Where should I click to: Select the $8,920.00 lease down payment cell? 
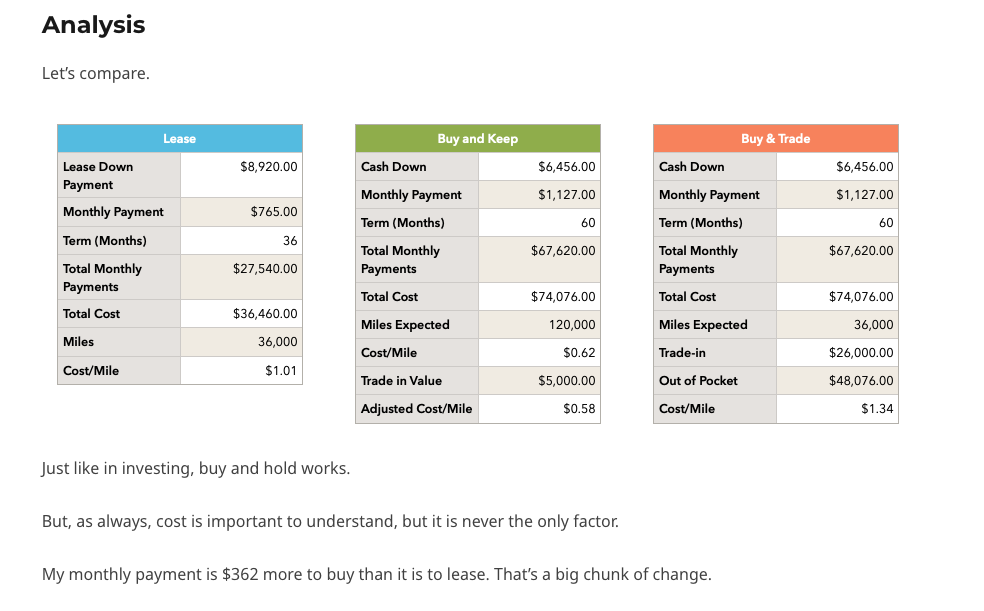[x=268, y=167]
